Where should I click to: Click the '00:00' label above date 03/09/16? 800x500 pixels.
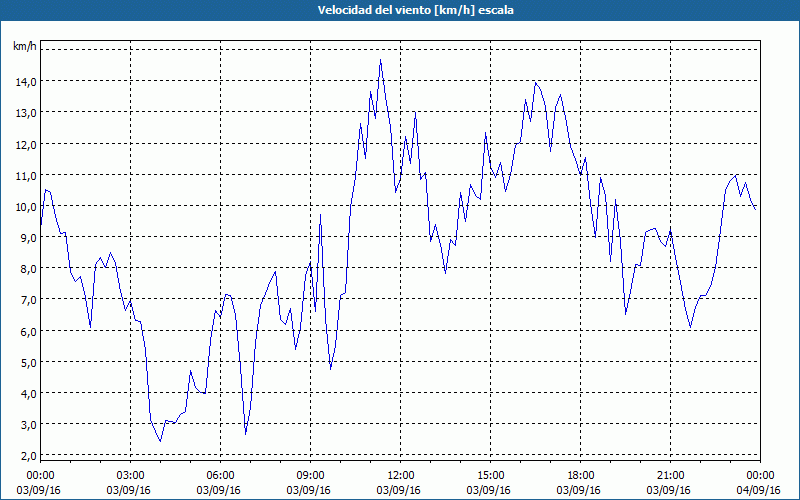click(40, 476)
